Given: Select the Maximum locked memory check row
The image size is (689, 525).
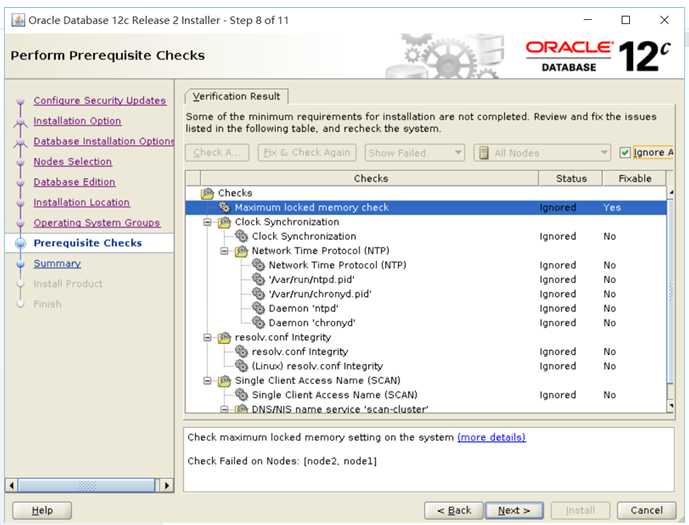Looking at the screenshot, I should pyautogui.click(x=426, y=207).
